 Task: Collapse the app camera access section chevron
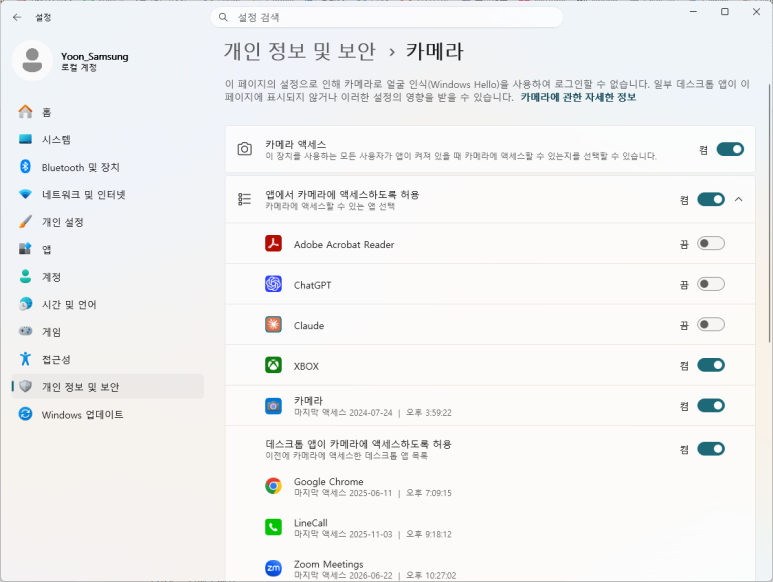click(738, 199)
